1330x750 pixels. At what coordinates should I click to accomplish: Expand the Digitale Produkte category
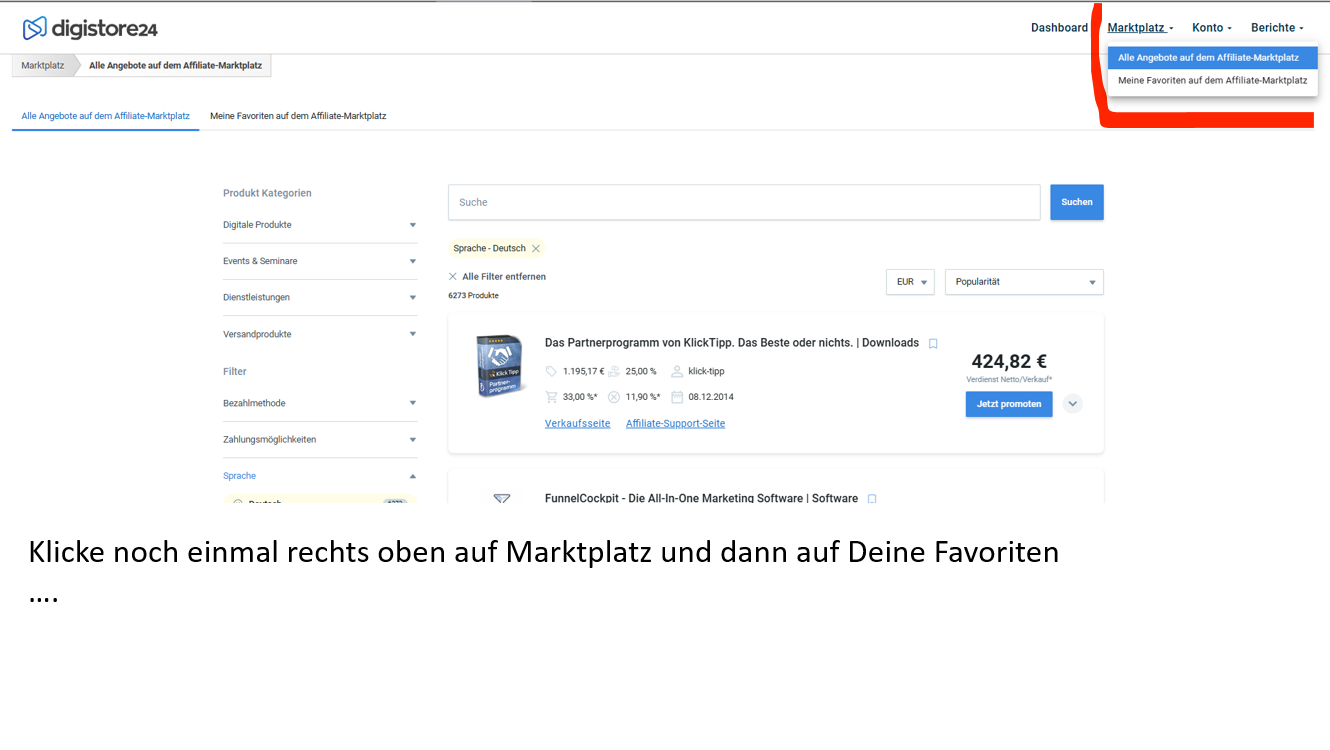coord(412,225)
